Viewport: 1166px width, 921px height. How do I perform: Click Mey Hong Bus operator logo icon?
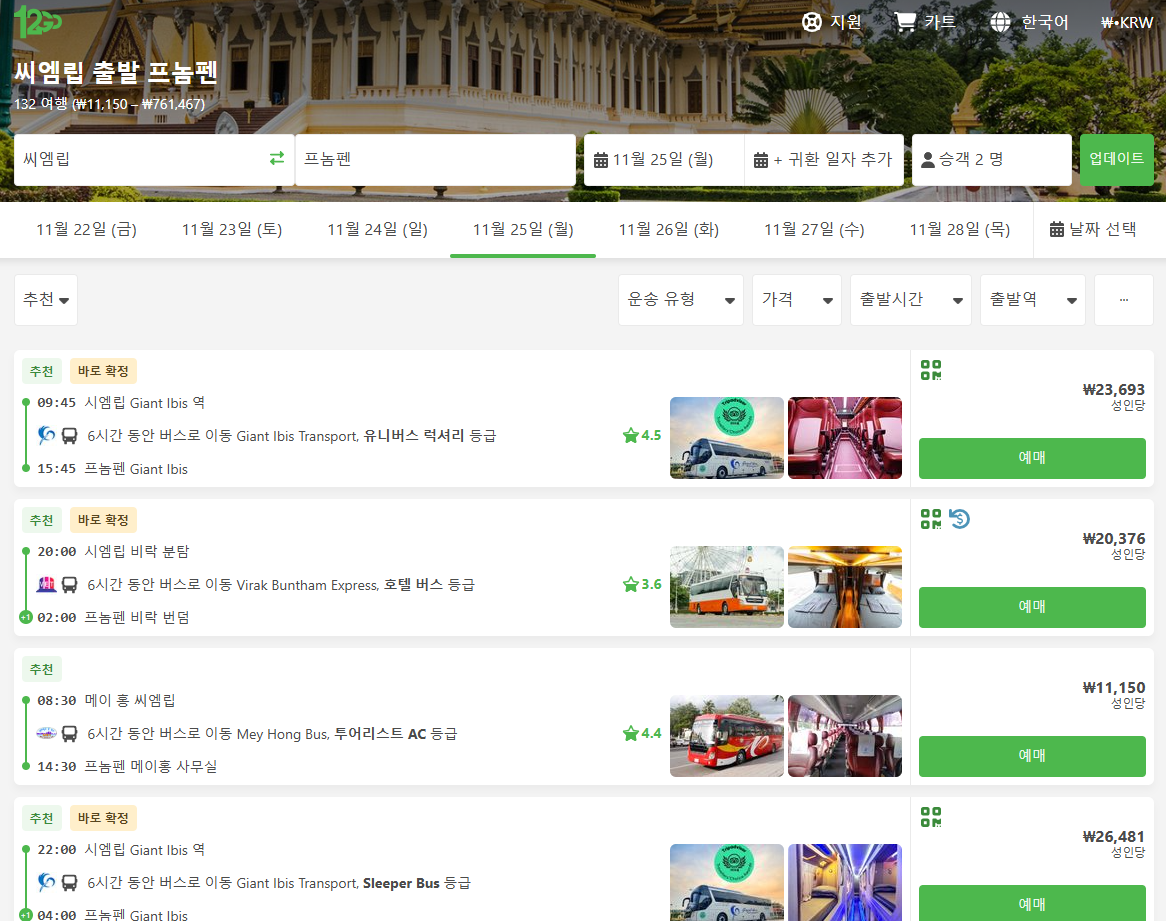pos(46,733)
